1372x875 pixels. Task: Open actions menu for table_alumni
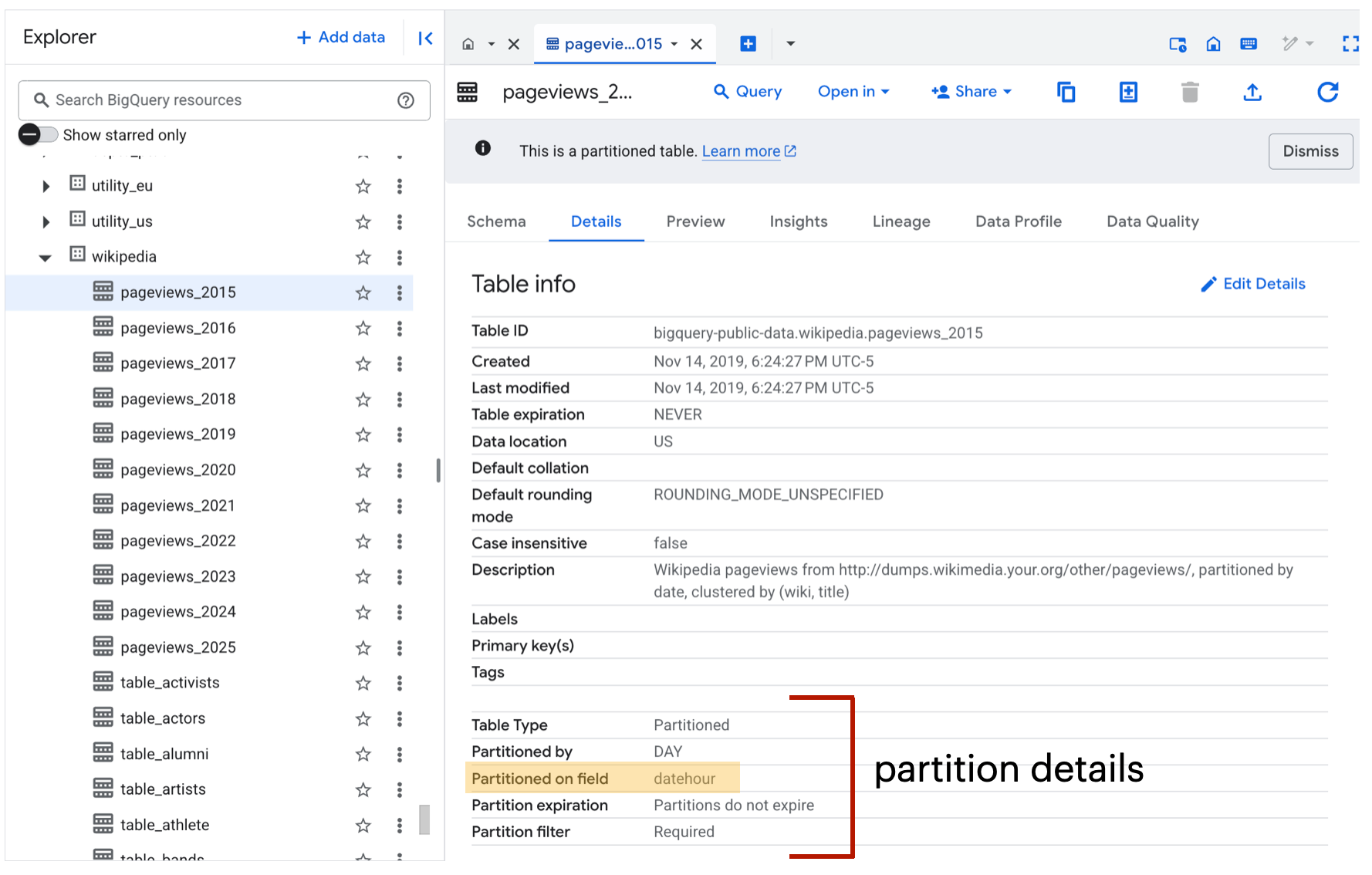coord(400,755)
